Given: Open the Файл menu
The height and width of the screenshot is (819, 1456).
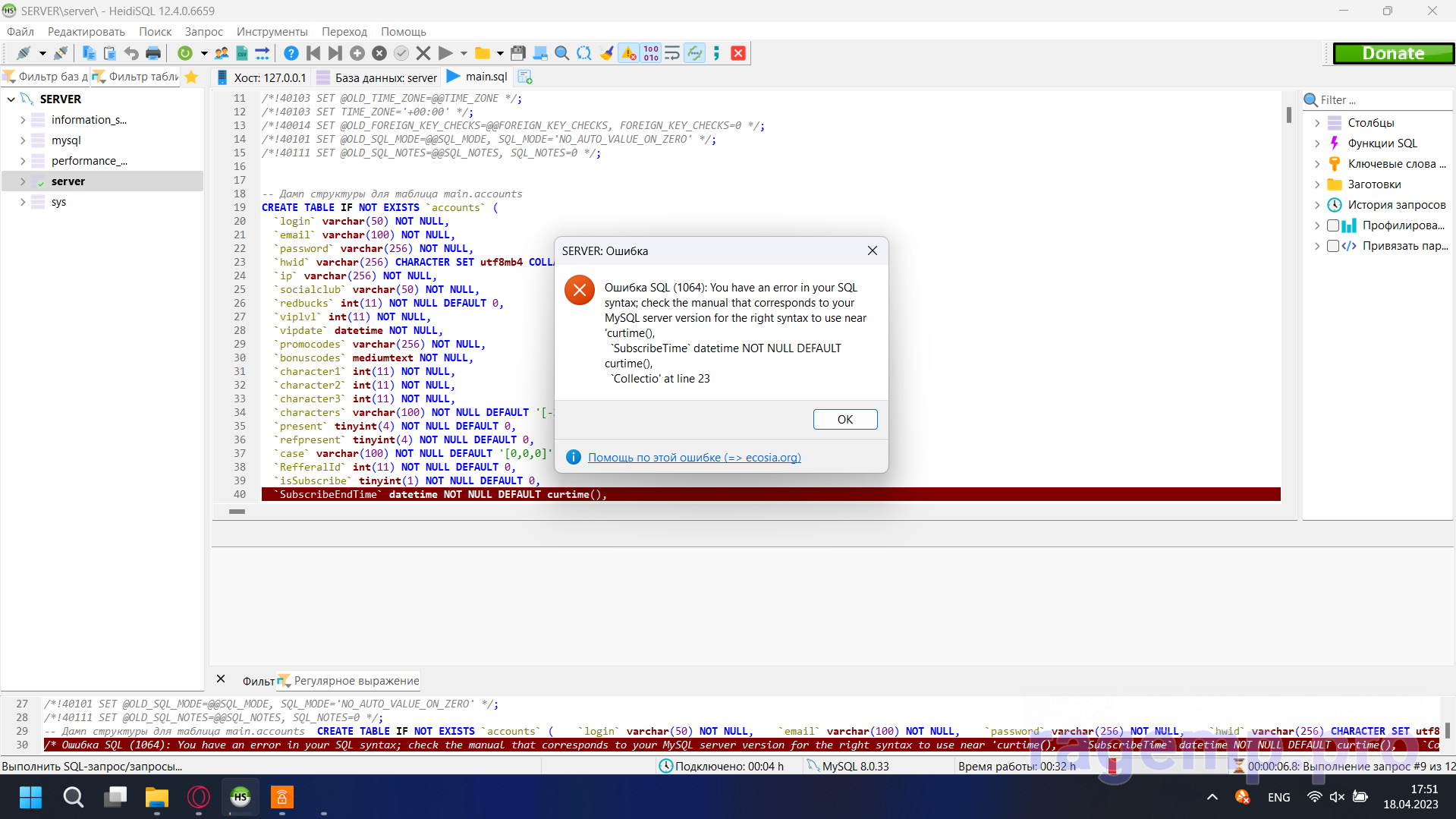Looking at the screenshot, I should 20,32.
